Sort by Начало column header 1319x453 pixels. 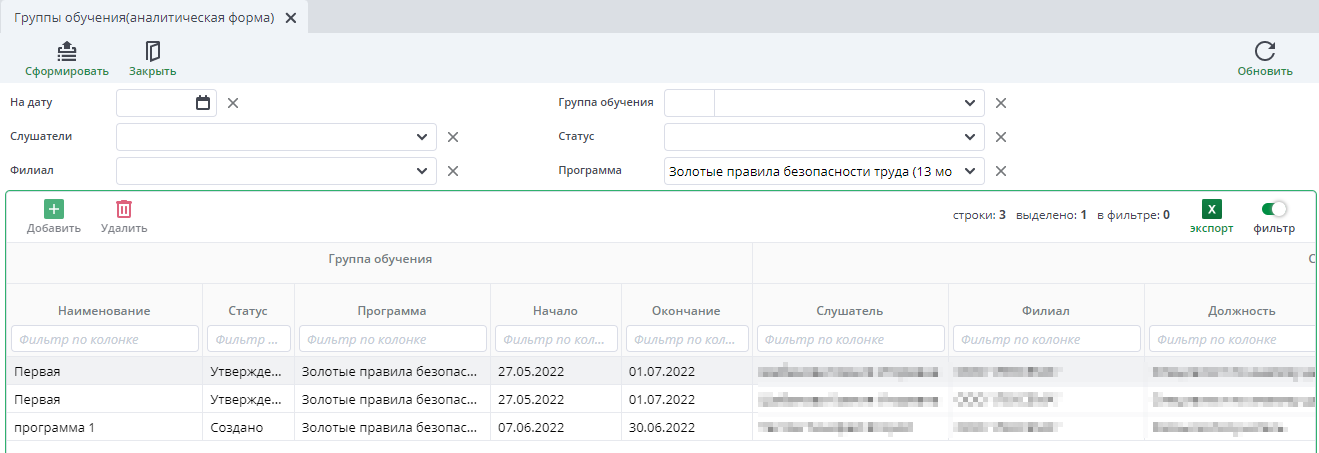556,311
